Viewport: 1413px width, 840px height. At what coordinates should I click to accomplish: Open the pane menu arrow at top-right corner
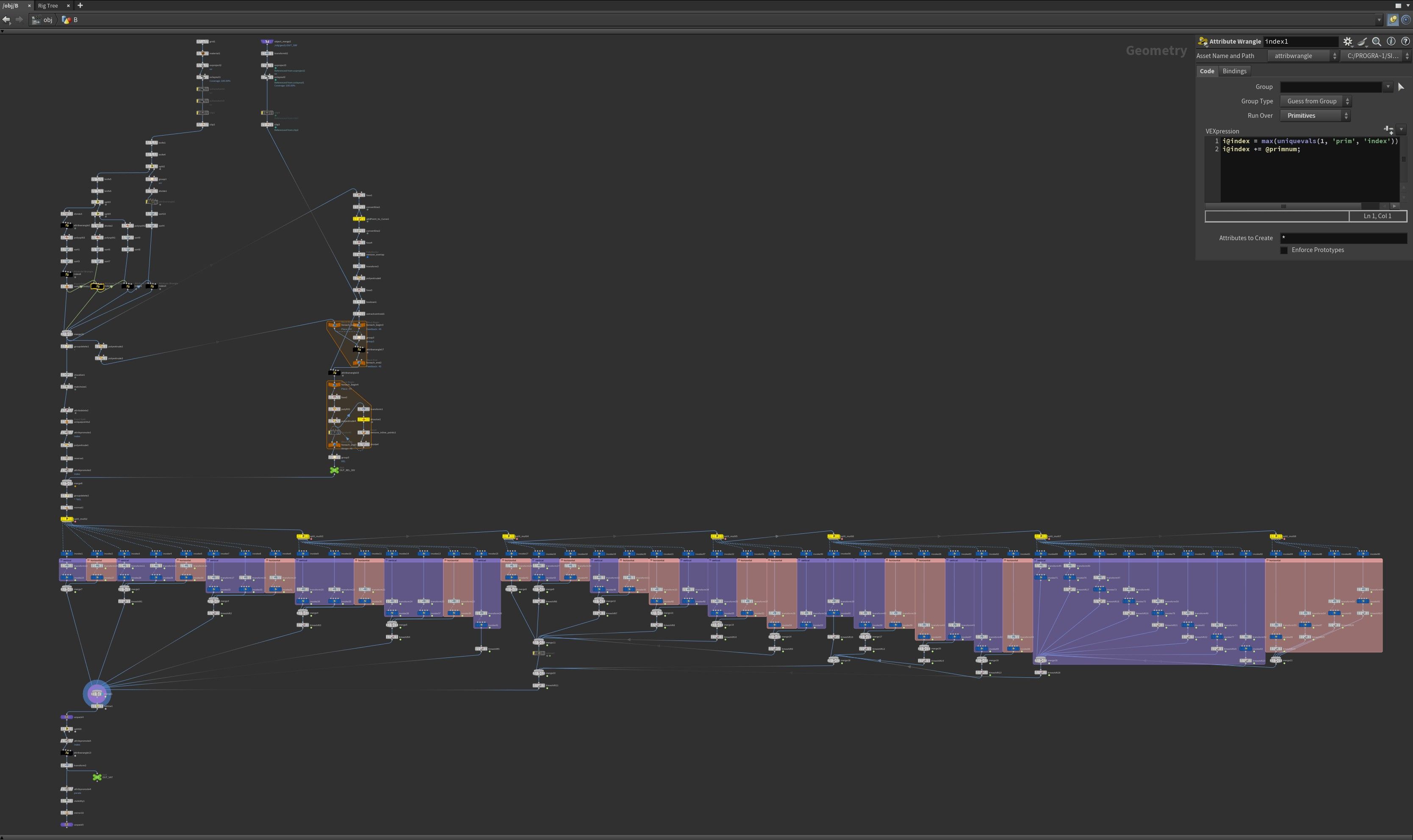(1408, 6)
